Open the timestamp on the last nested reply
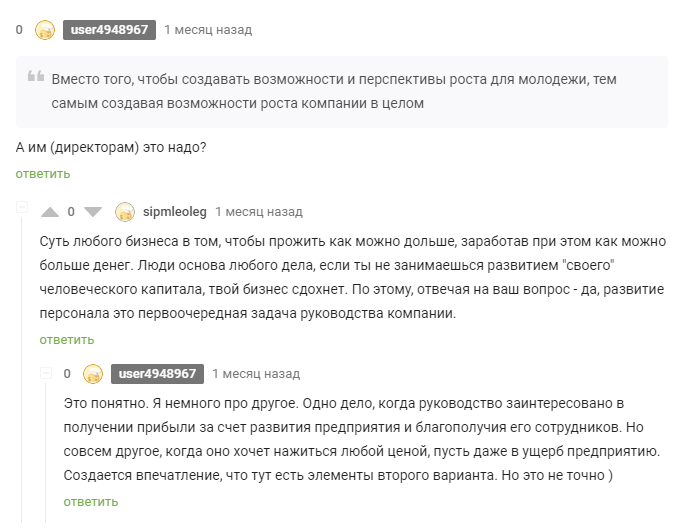Viewport: 685px width, 529px height. (256, 374)
